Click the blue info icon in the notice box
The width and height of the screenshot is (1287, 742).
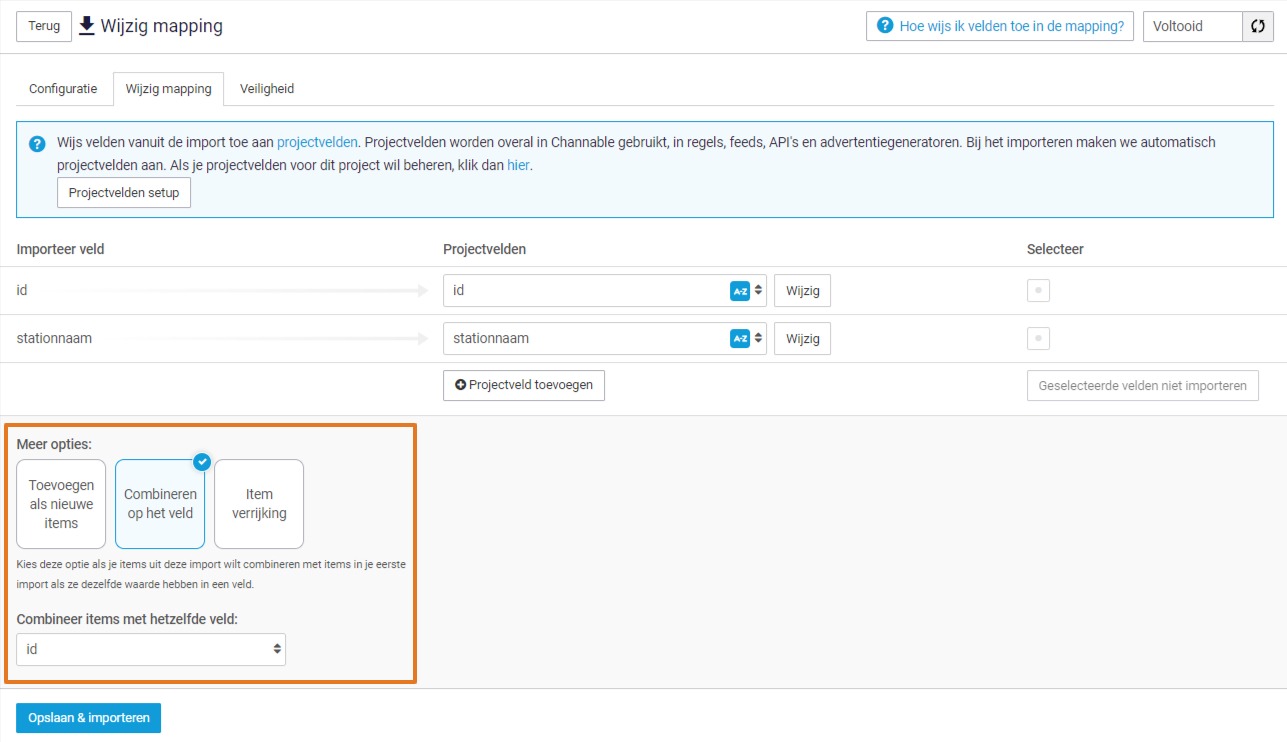click(x=37, y=144)
